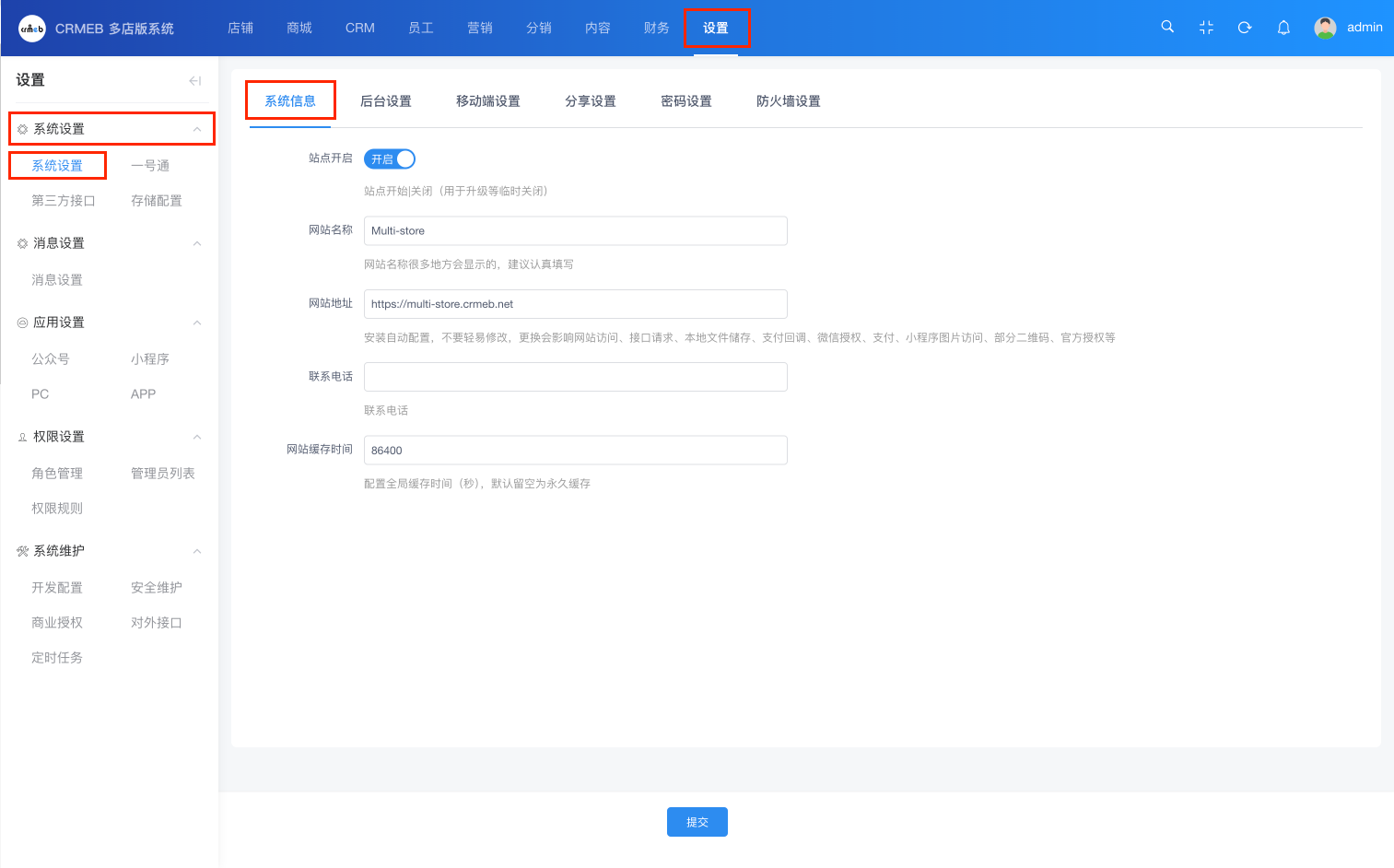
Task: Open the 店铺 top menu
Action: point(240,28)
